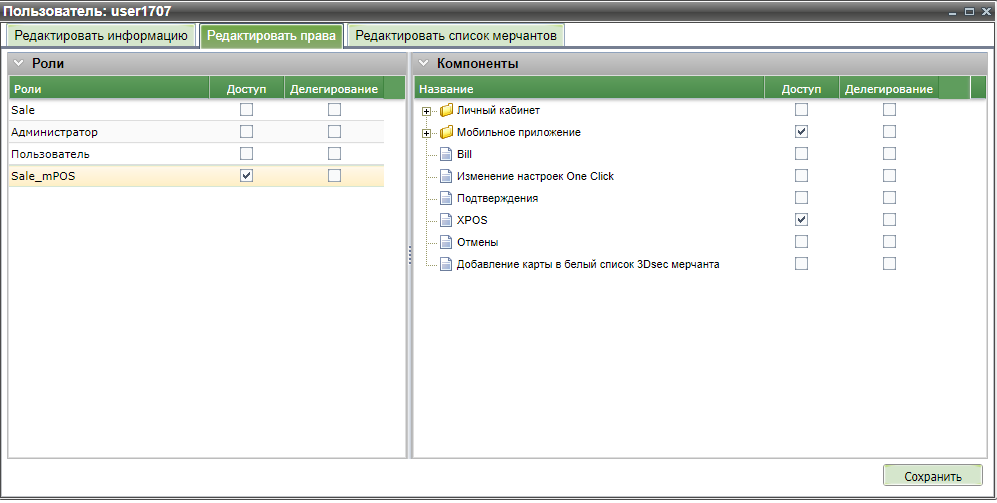997x503 pixels.
Task: Expand the Личный кабинет tree node
Action: pyautogui.click(x=427, y=111)
